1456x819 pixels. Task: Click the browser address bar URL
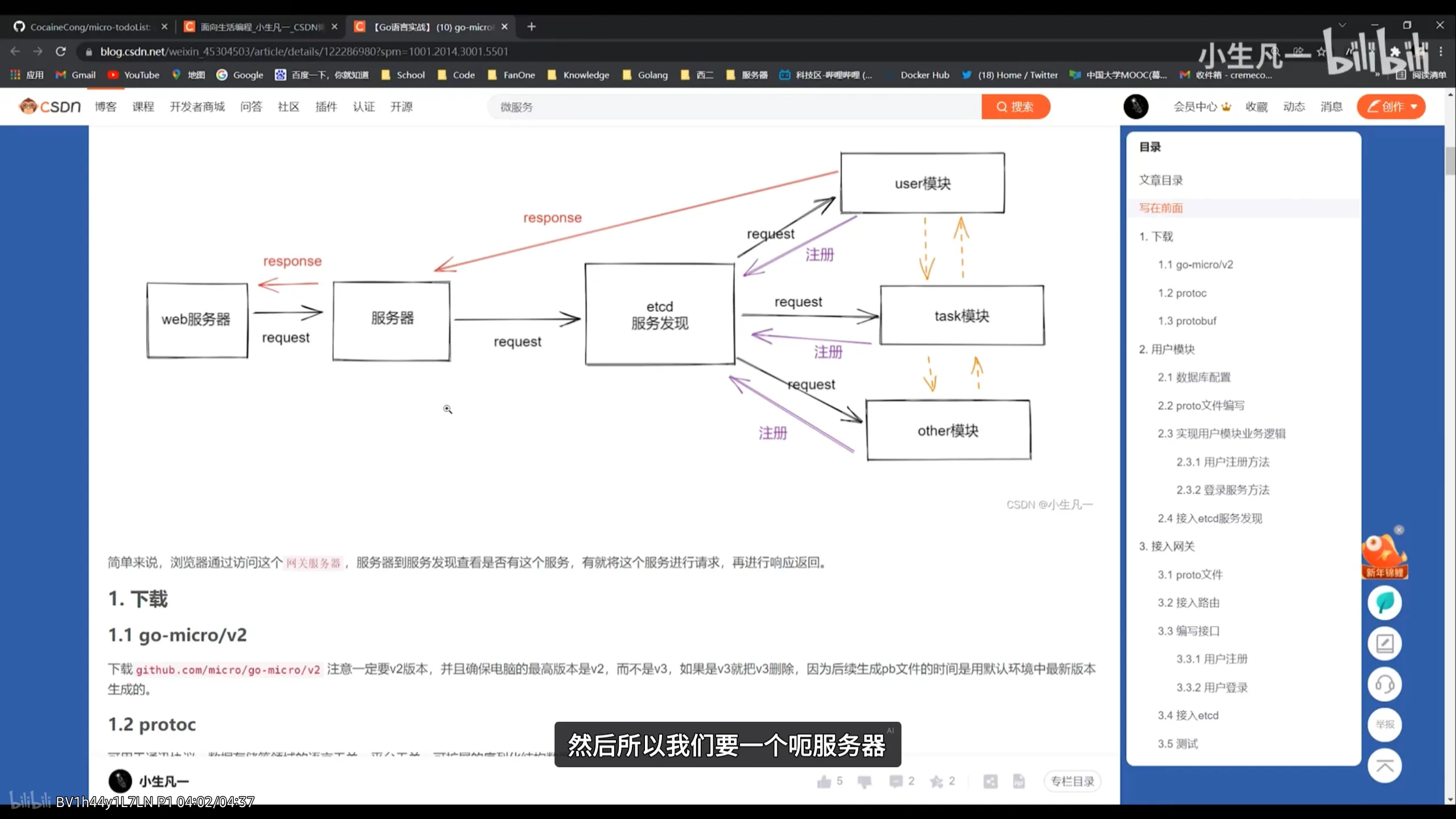pos(304,51)
